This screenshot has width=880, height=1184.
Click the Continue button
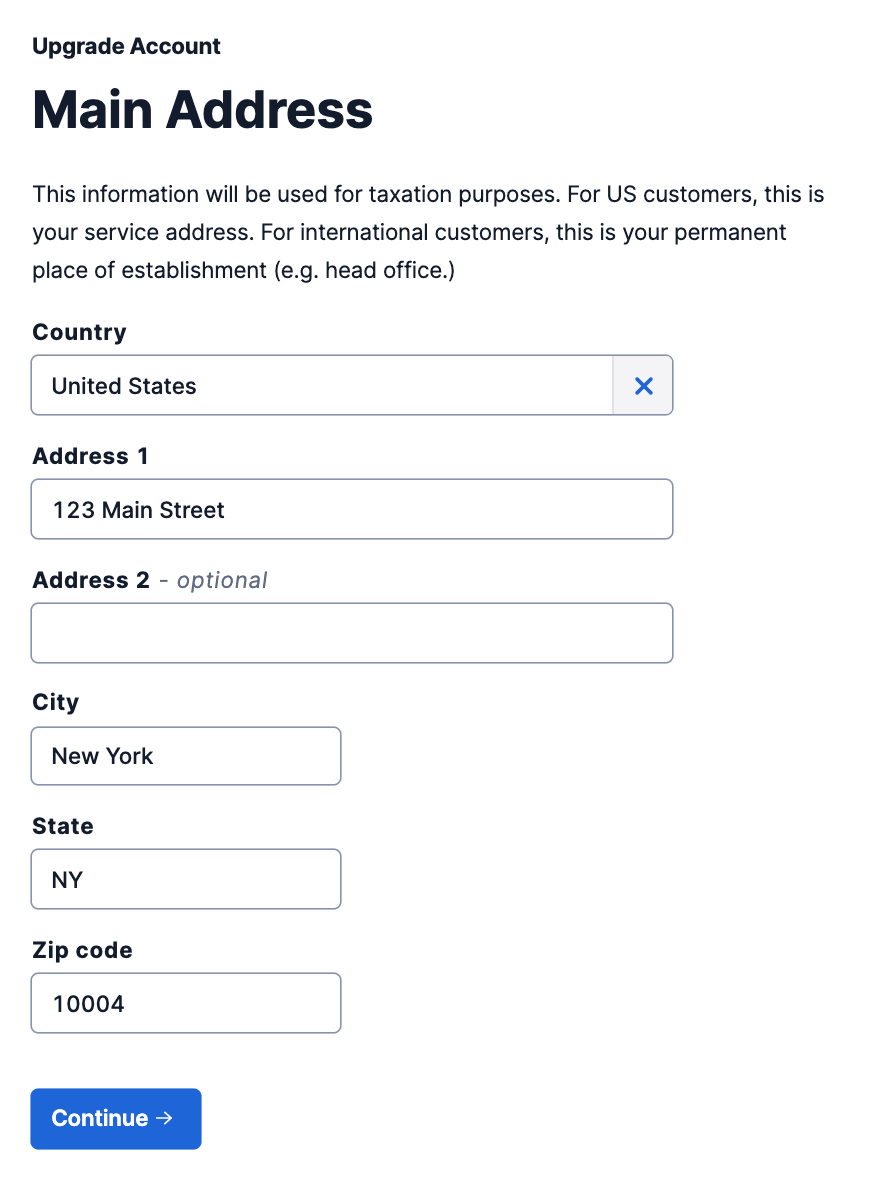116,1118
